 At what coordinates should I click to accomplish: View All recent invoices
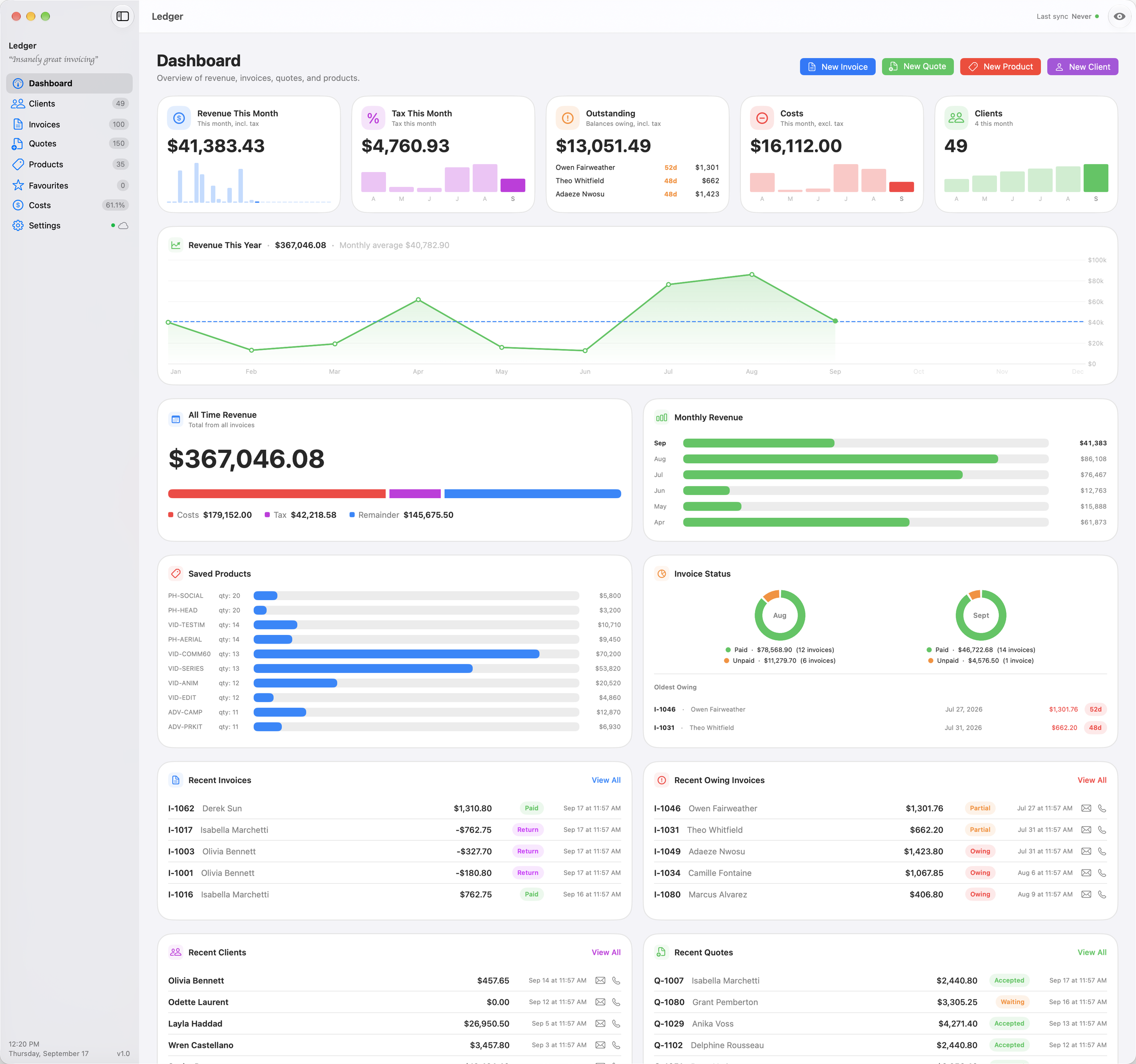pos(606,780)
